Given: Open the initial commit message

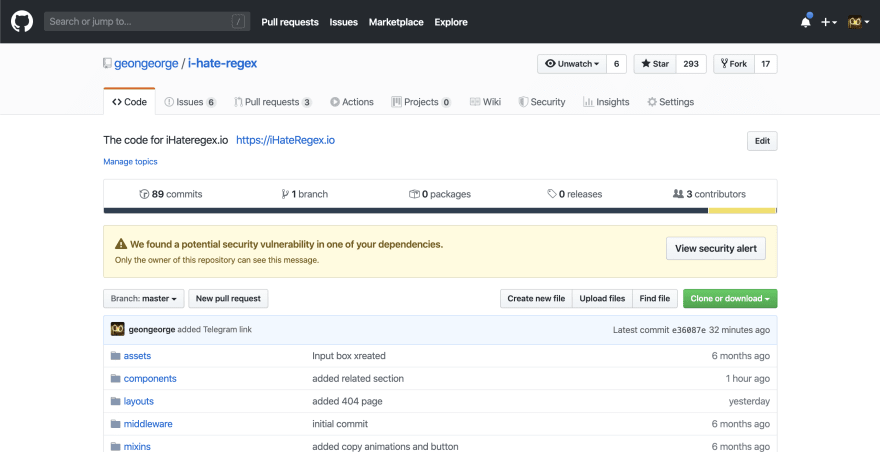Looking at the screenshot, I should coord(340,424).
